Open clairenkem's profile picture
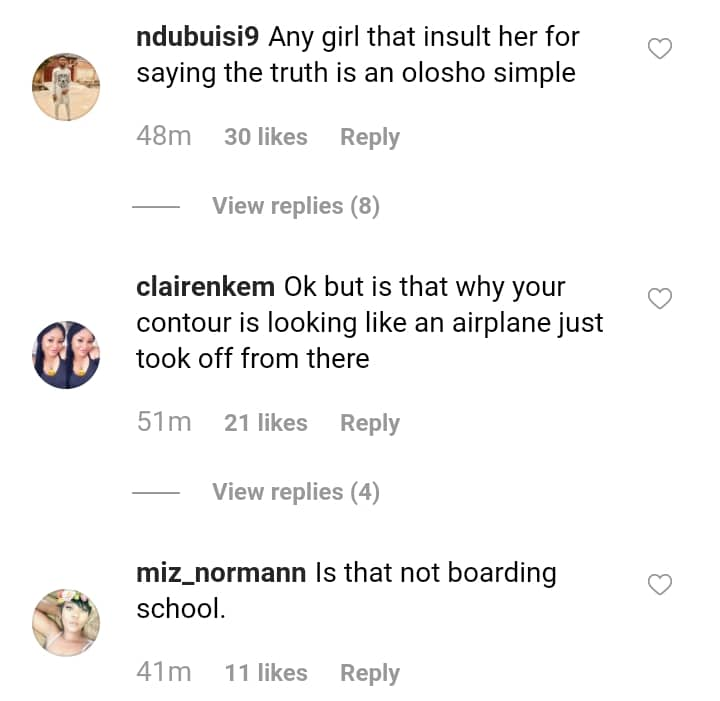The width and height of the screenshot is (720, 701). click(67, 355)
